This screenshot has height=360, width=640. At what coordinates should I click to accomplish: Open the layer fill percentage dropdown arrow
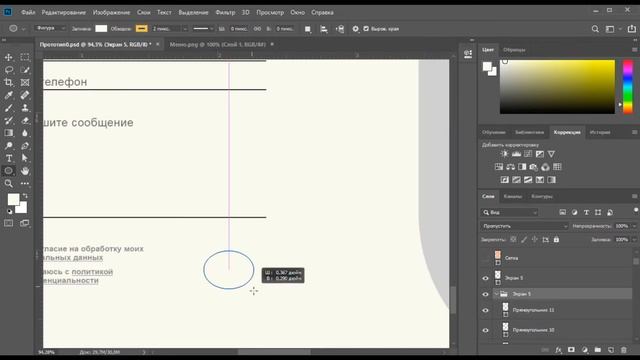[634, 240]
